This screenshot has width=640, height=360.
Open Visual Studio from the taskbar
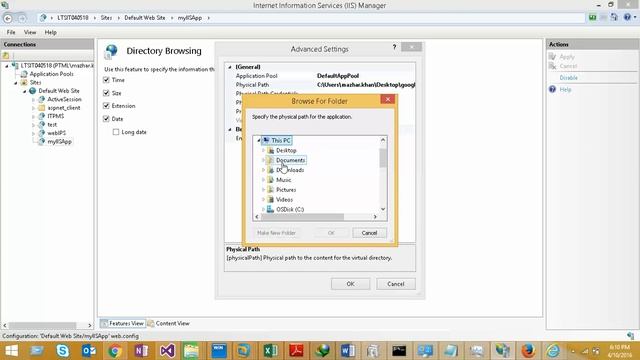(x=167, y=351)
